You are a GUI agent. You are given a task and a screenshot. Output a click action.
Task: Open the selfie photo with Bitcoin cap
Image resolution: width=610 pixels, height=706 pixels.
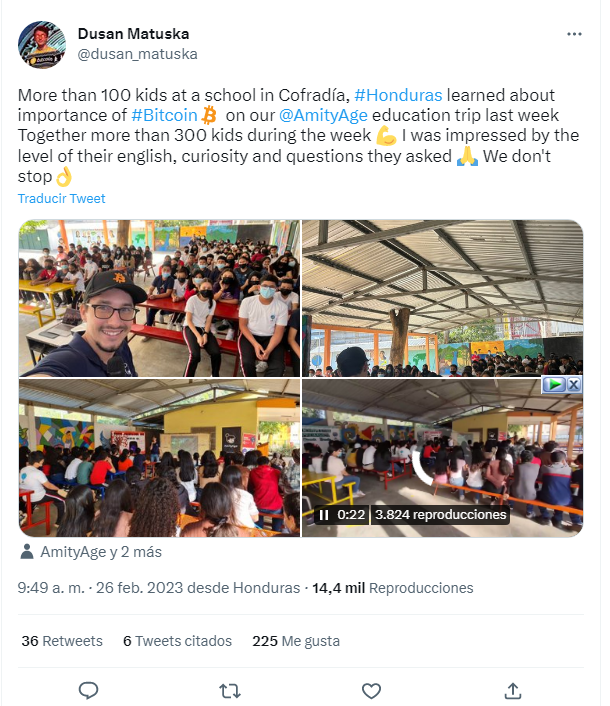tap(159, 298)
